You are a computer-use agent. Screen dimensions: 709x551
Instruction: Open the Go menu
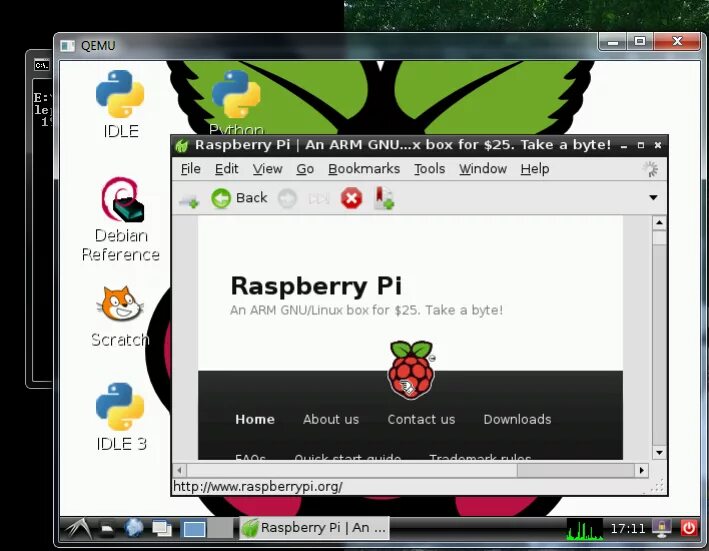coord(305,169)
